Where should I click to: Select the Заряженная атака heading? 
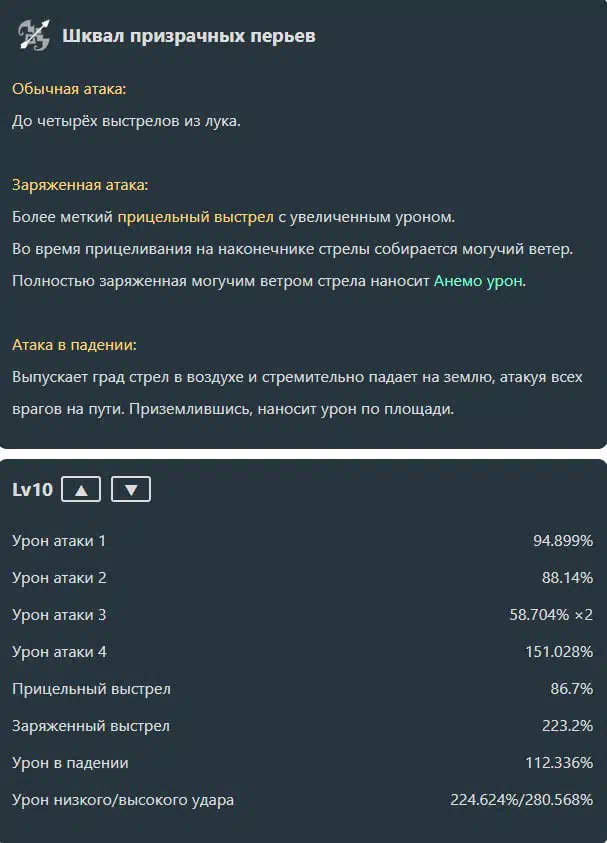[80, 185]
